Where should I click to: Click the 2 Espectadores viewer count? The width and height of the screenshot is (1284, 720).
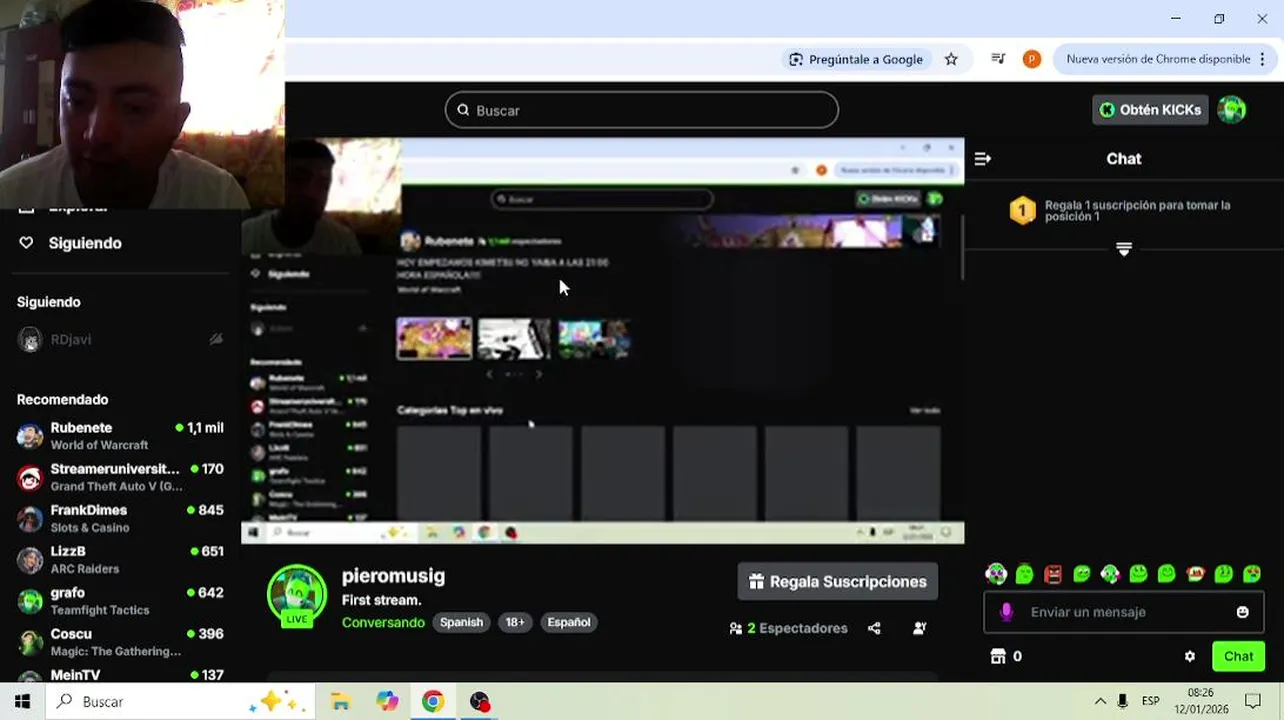[x=788, y=628]
